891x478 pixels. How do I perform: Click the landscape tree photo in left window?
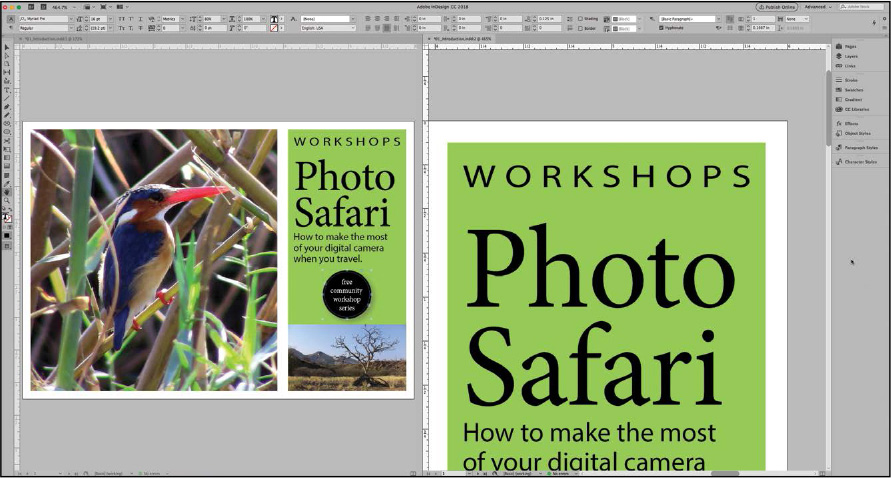click(347, 358)
